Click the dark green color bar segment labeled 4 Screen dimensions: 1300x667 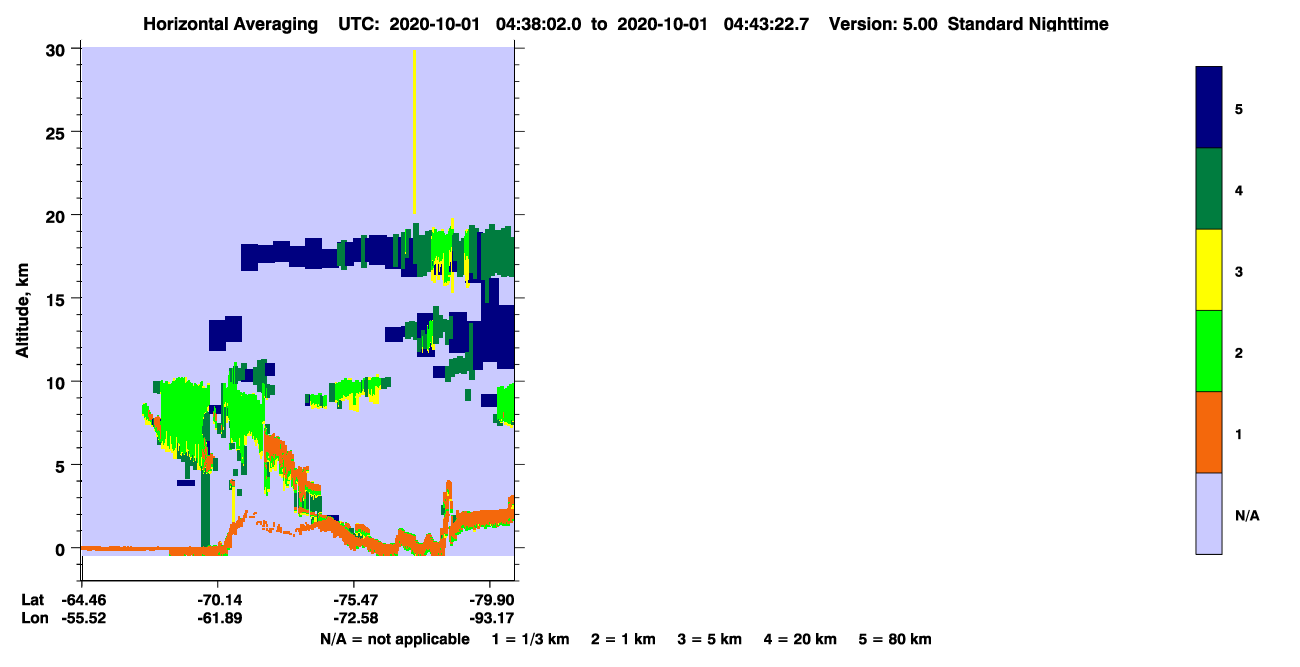pyautogui.click(x=1209, y=189)
